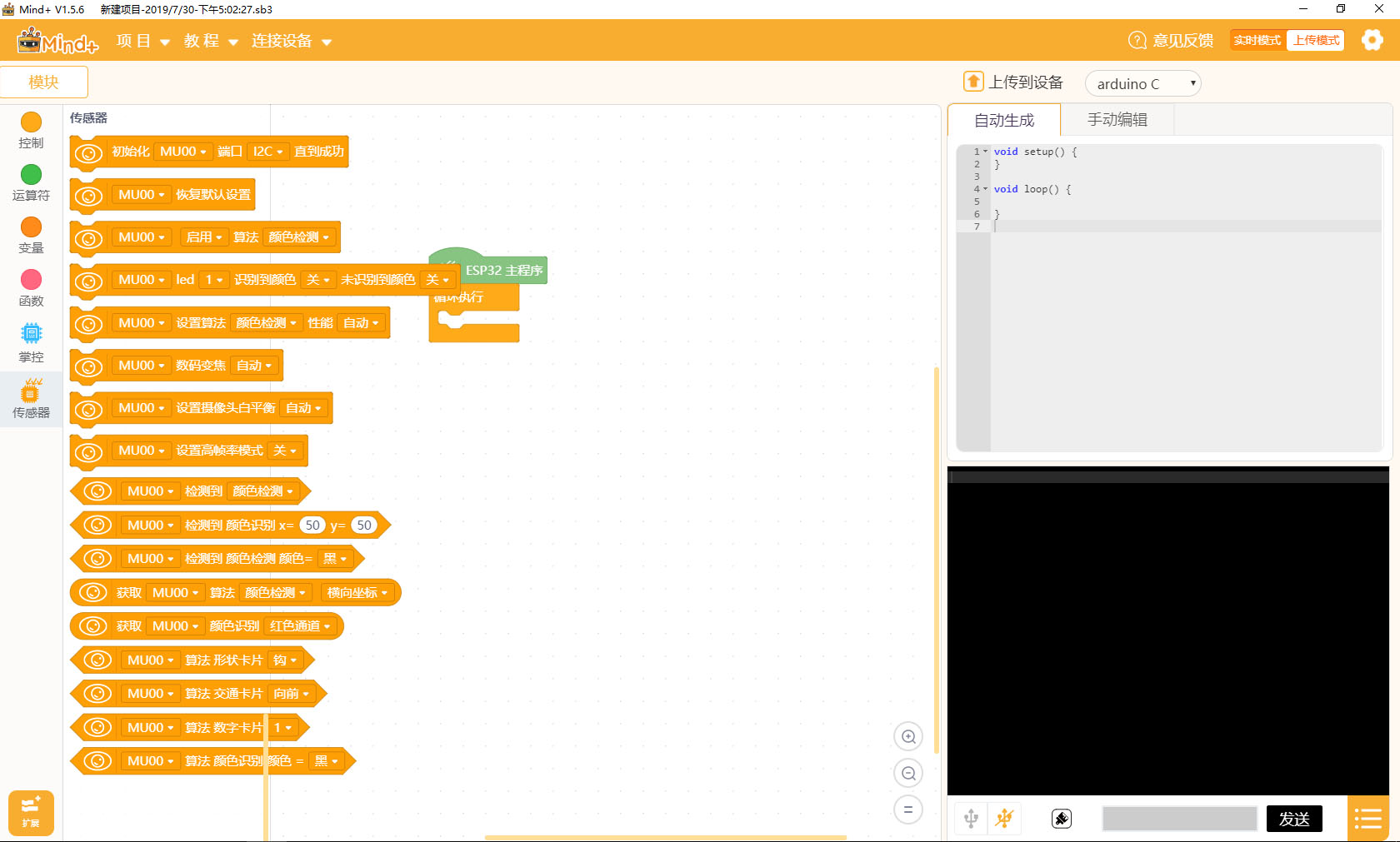Image resolution: width=1400 pixels, height=842 pixels.
Task: Click the serial send text input field
Action: (1179, 819)
